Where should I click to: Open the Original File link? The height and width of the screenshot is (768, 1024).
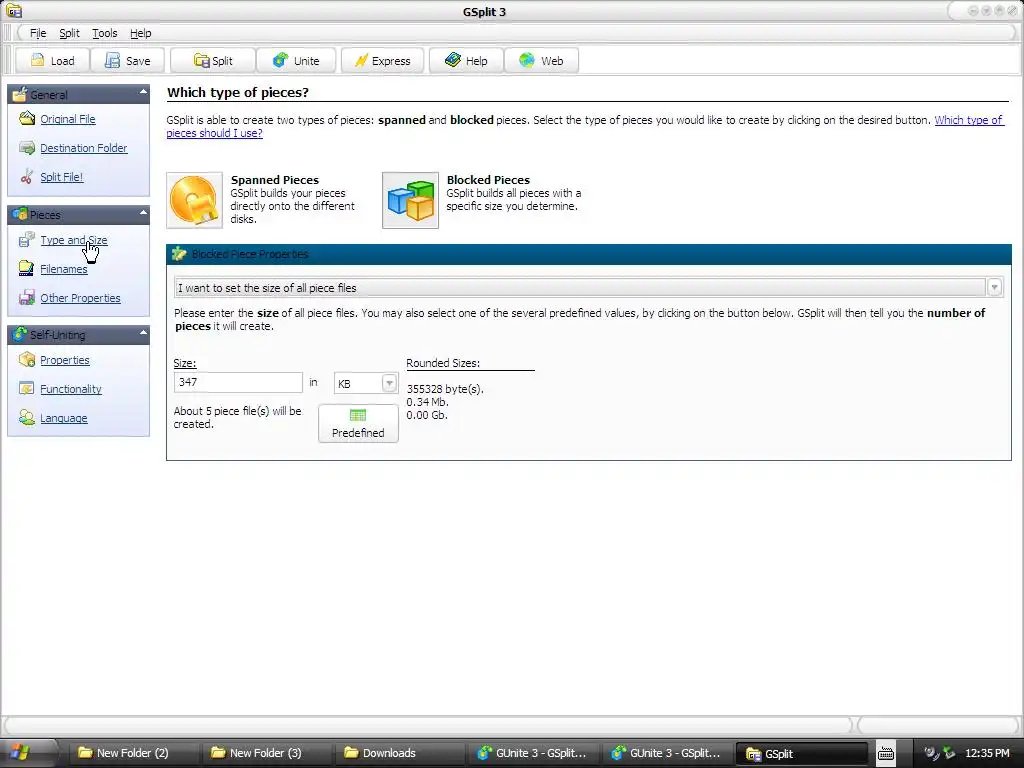pos(68,119)
